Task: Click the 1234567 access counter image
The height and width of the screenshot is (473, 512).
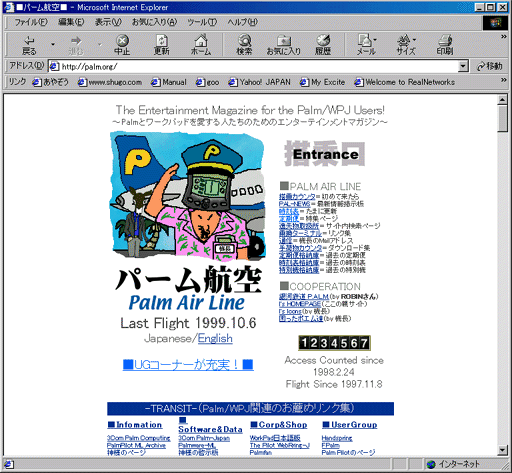Action: (x=334, y=343)
